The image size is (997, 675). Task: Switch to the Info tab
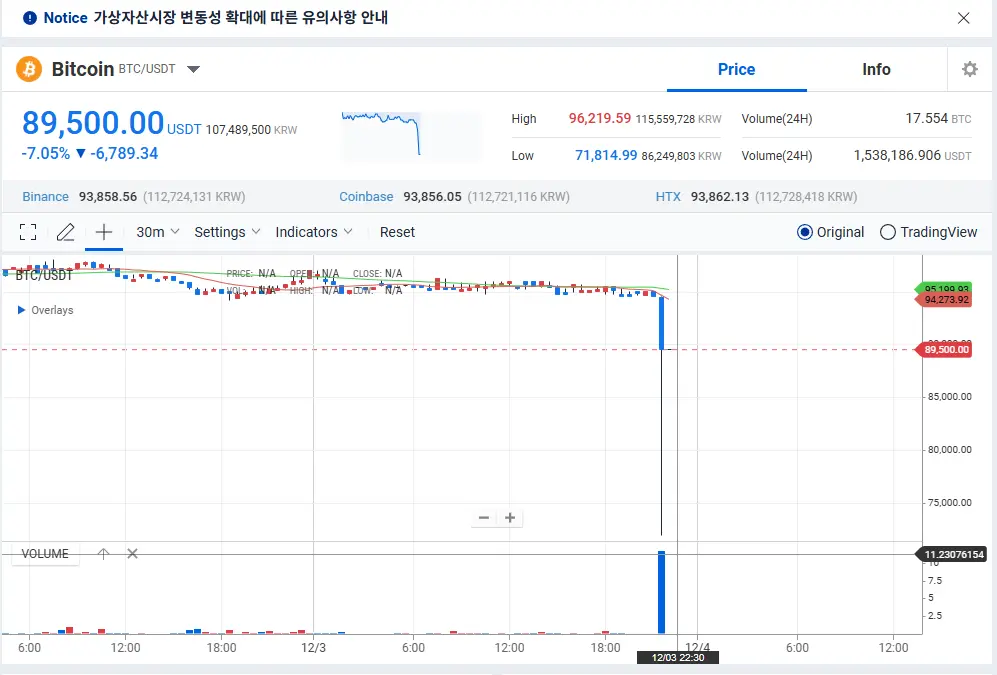pyautogui.click(x=875, y=69)
